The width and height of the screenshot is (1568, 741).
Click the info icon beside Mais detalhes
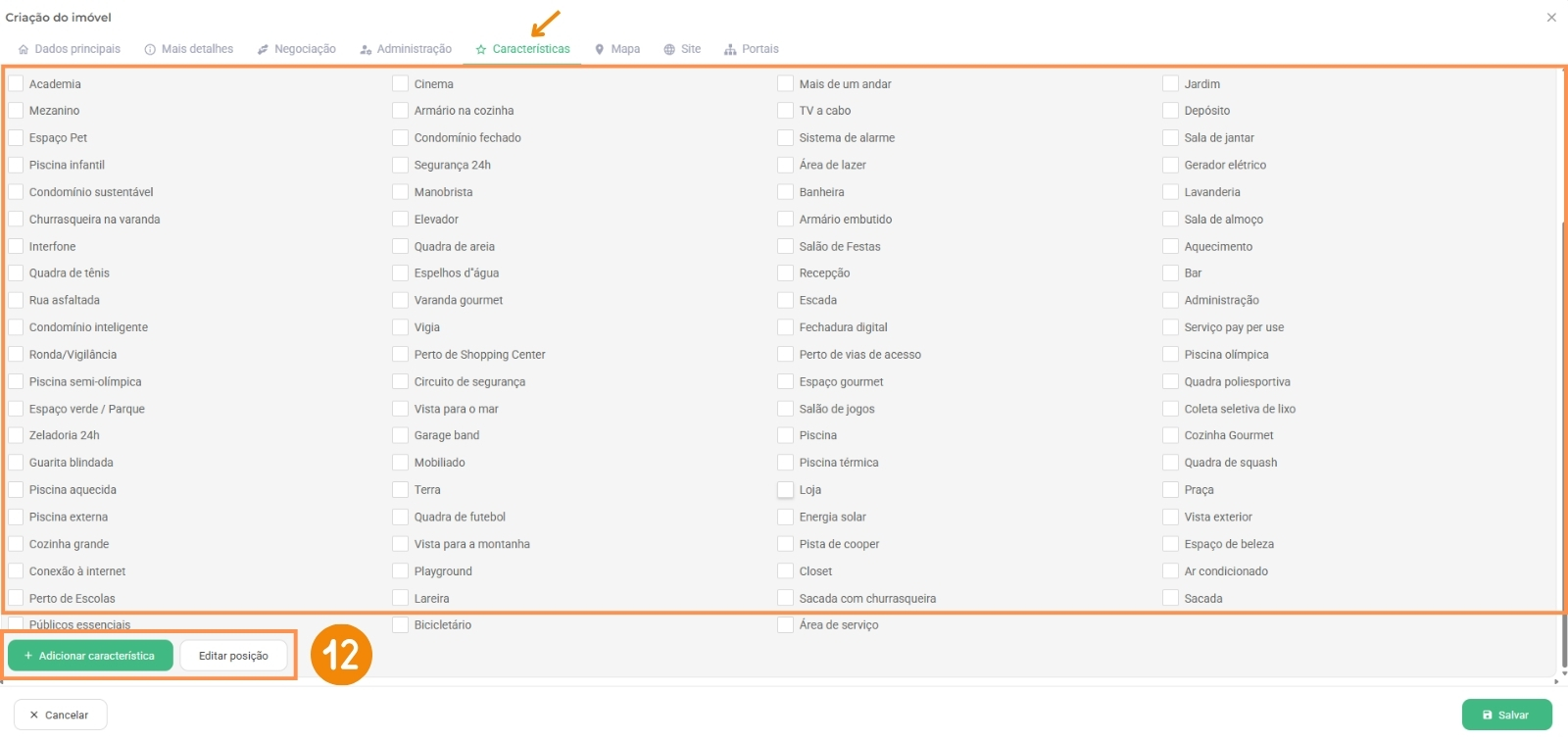click(150, 49)
